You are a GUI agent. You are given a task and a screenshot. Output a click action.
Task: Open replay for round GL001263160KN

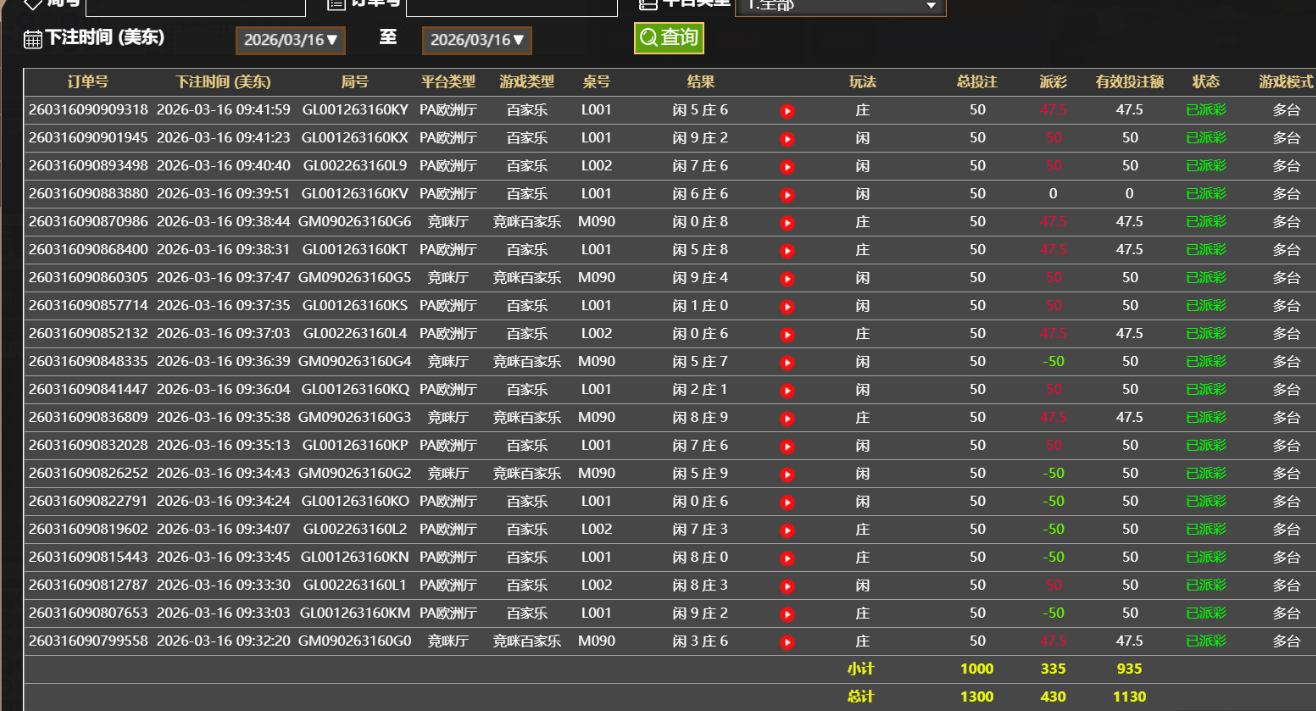click(787, 559)
